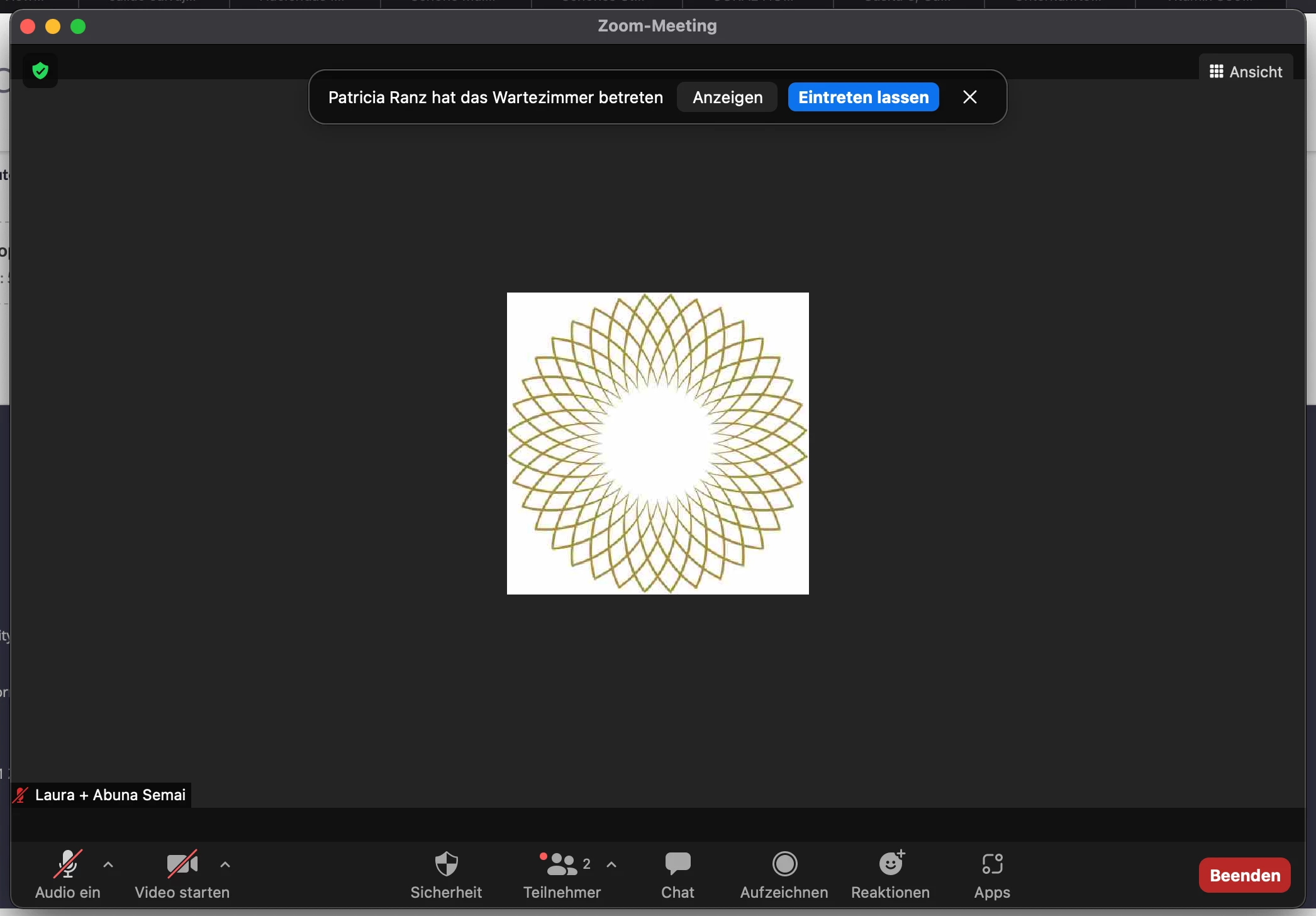Image resolution: width=1316 pixels, height=916 pixels.
Task: Click Anzeigen to view waiting room
Action: coord(727,98)
